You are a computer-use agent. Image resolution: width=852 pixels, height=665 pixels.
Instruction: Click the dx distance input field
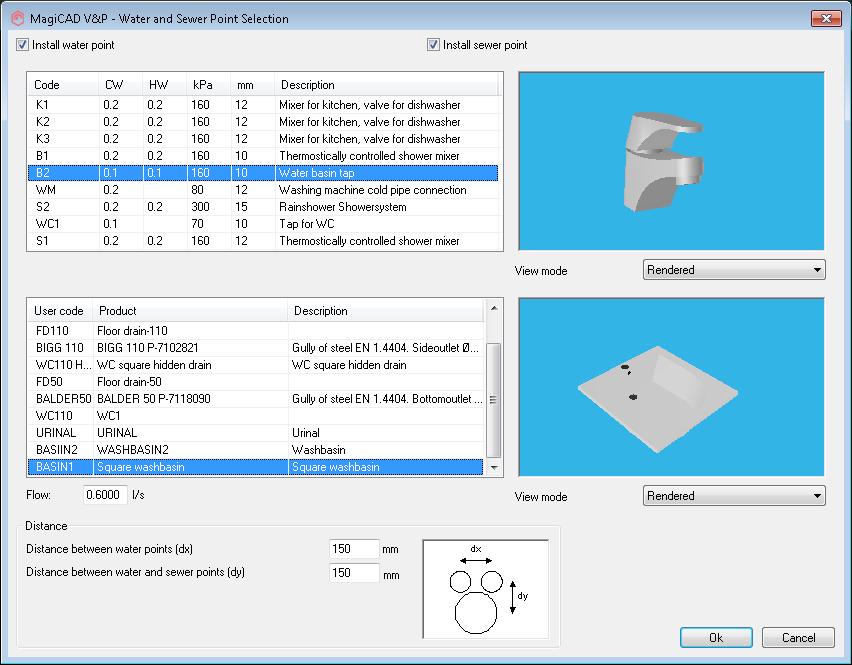[x=354, y=549]
